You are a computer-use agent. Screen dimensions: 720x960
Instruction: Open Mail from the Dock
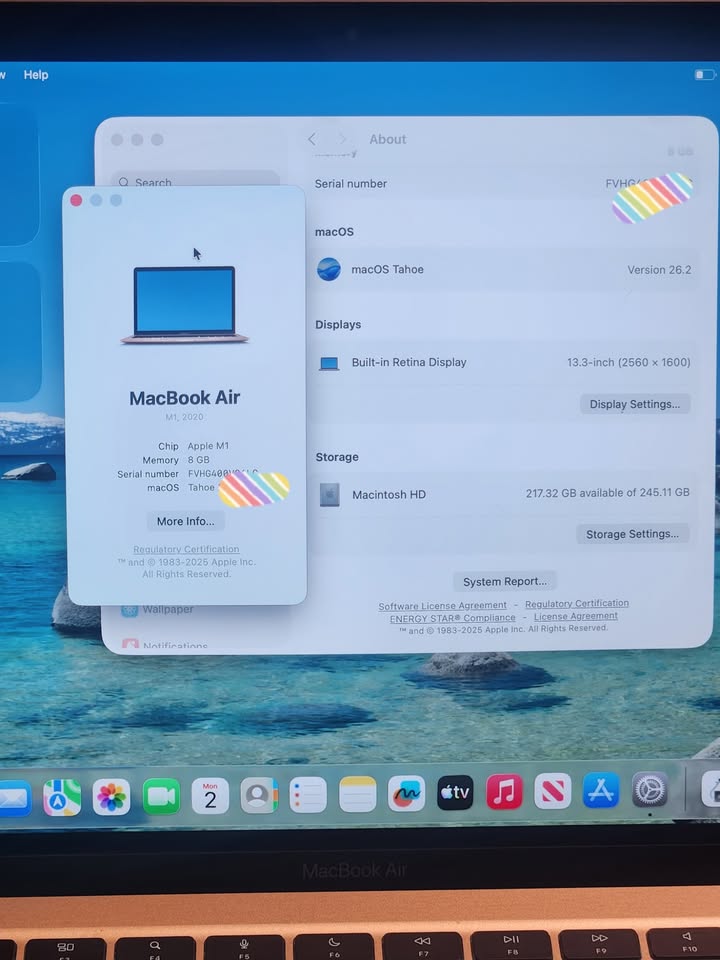(13, 798)
